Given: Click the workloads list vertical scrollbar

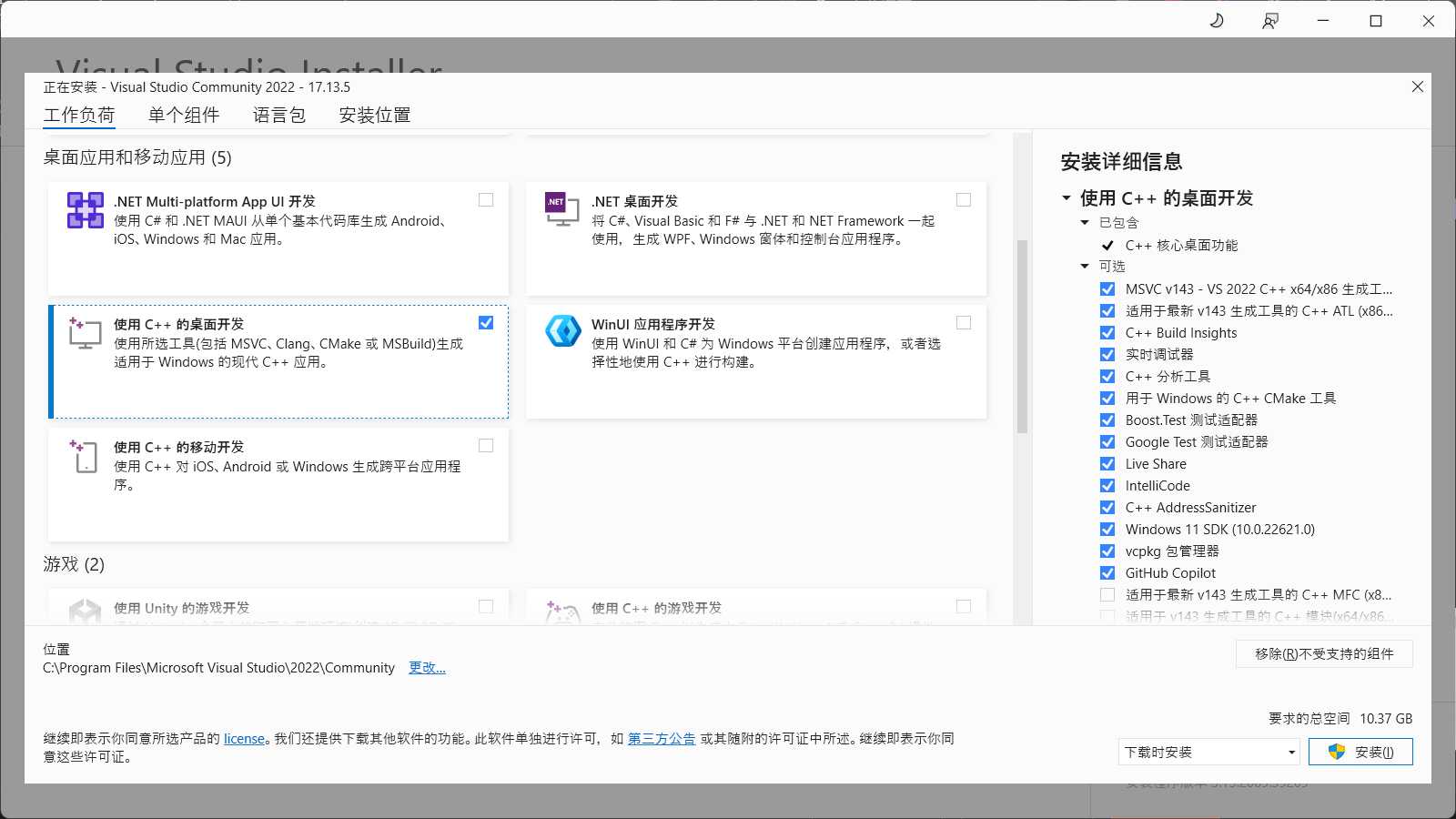Looking at the screenshot, I should coord(1022,337).
